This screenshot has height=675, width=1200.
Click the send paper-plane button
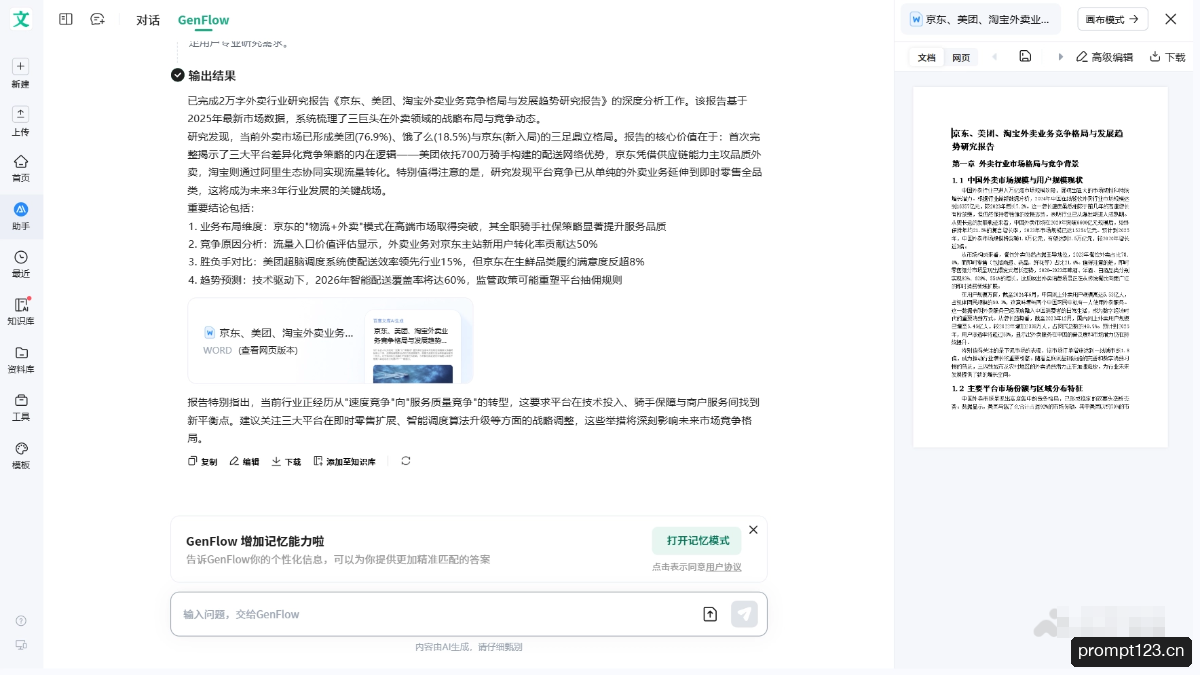[744, 614]
